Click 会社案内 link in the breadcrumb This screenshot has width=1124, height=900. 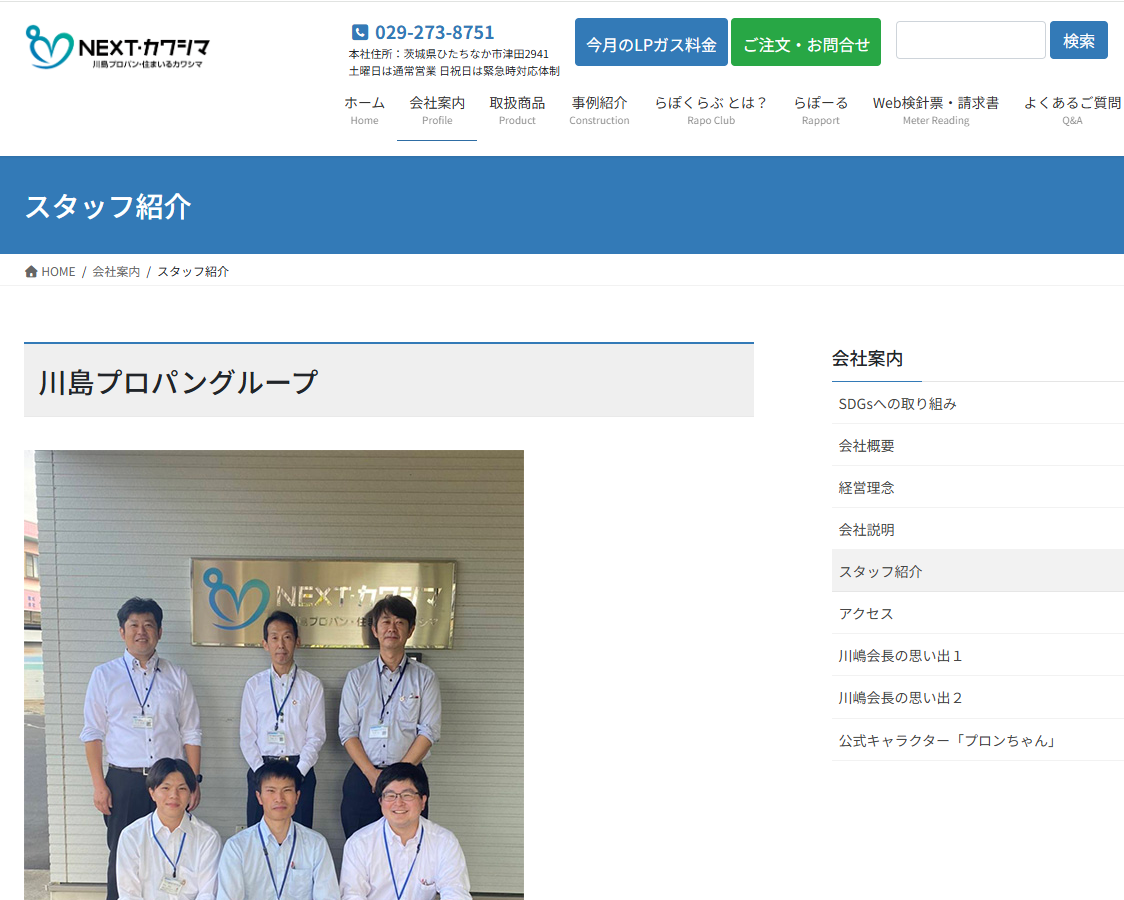(x=116, y=272)
